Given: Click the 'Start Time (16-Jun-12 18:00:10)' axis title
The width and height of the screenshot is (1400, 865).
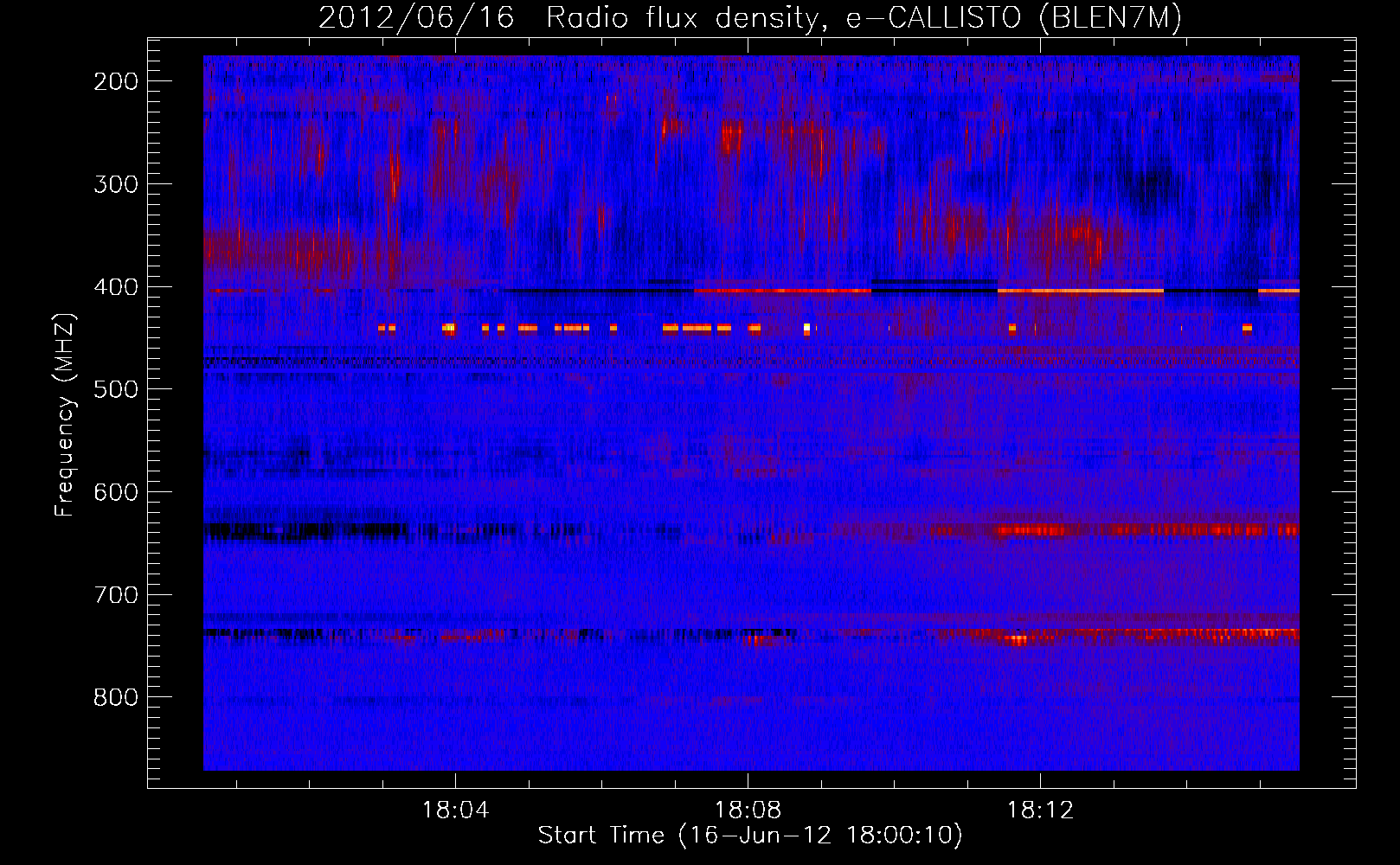Looking at the screenshot, I should pos(750,836).
